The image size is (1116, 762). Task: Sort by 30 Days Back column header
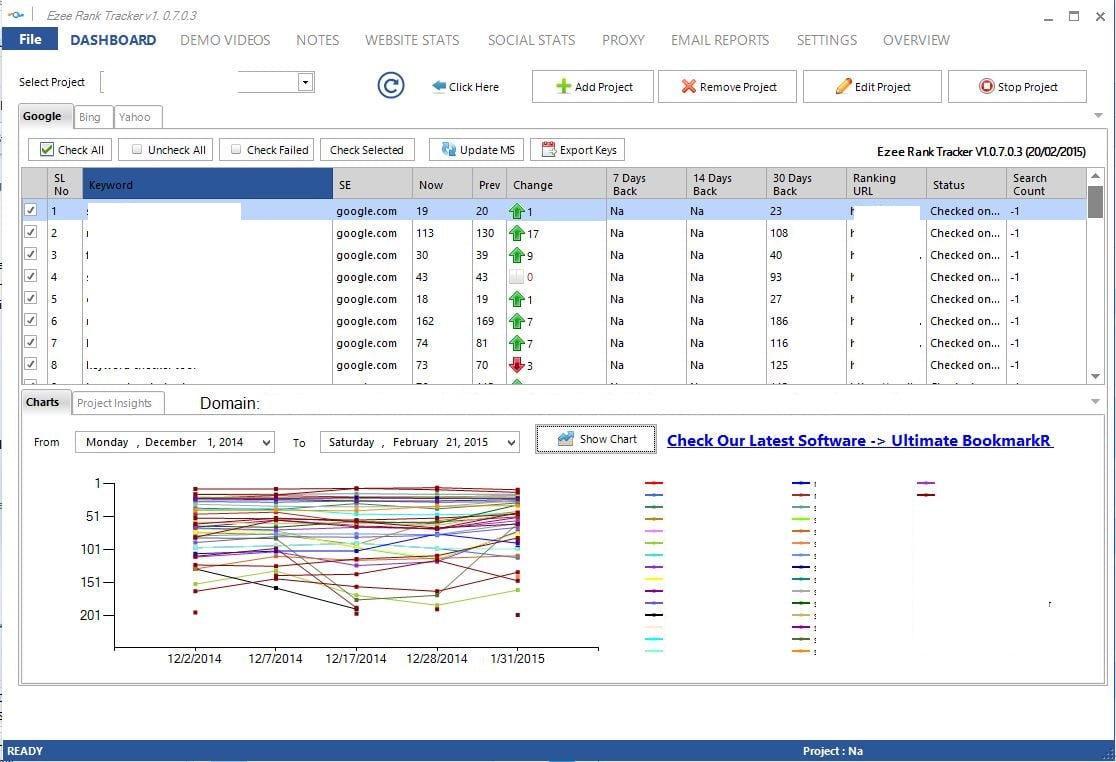coord(806,184)
